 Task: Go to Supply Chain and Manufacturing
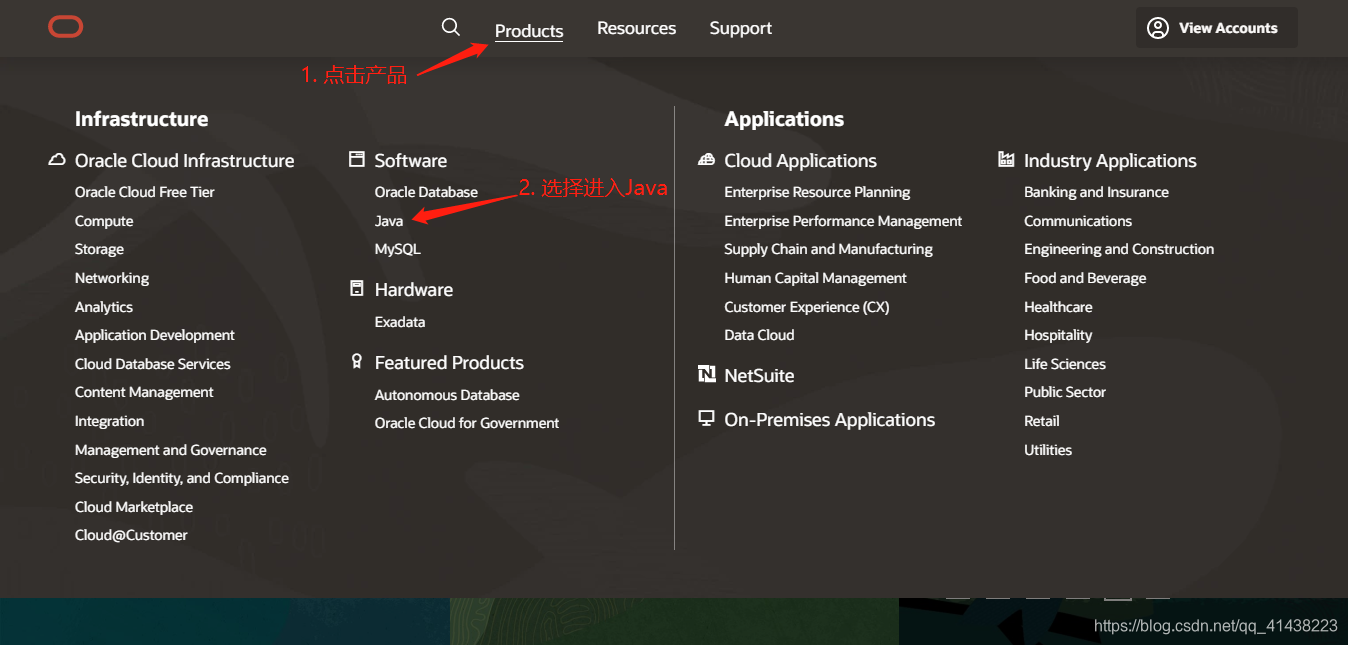coord(829,249)
